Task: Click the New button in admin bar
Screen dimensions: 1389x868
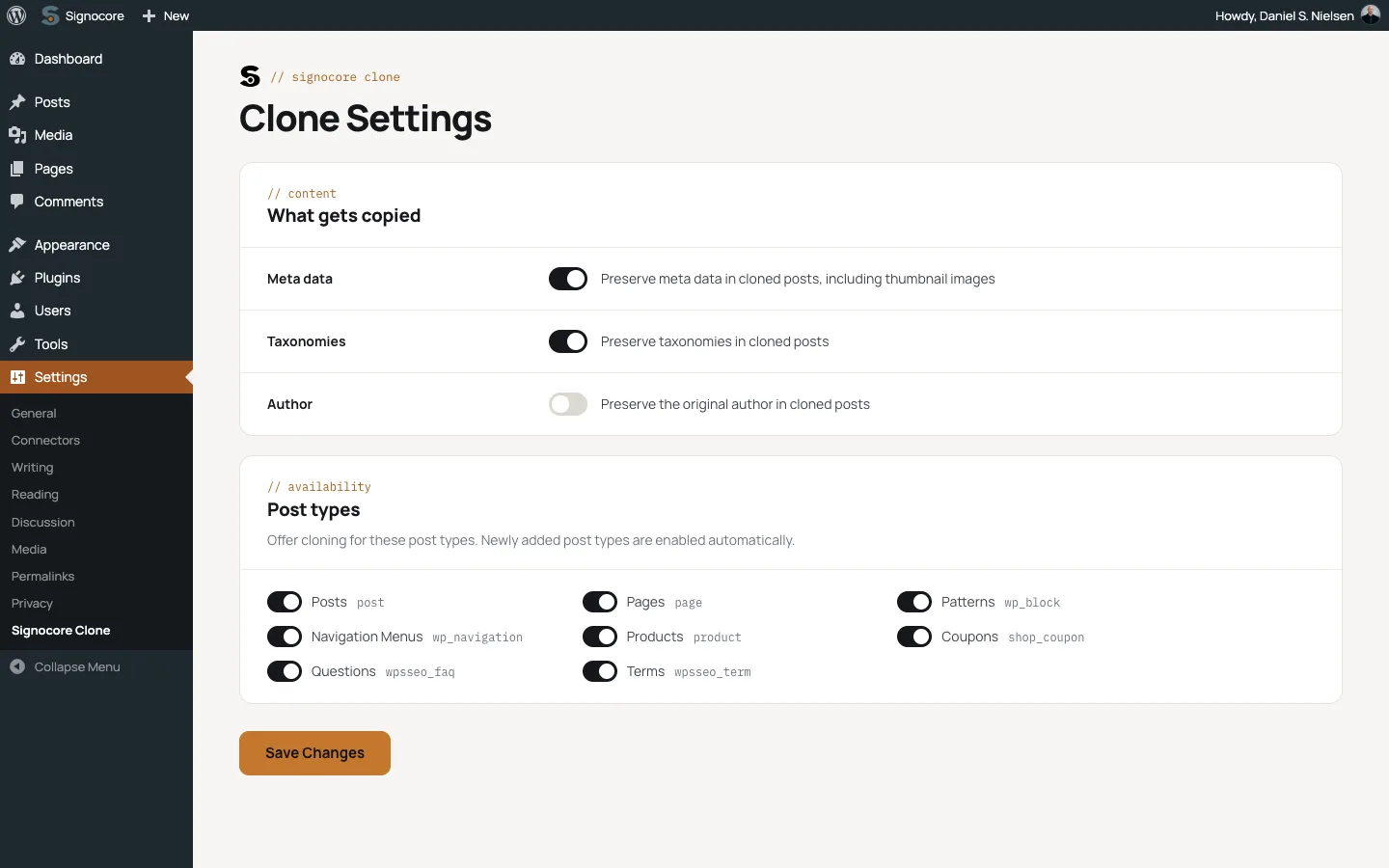Action: [x=166, y=15]
